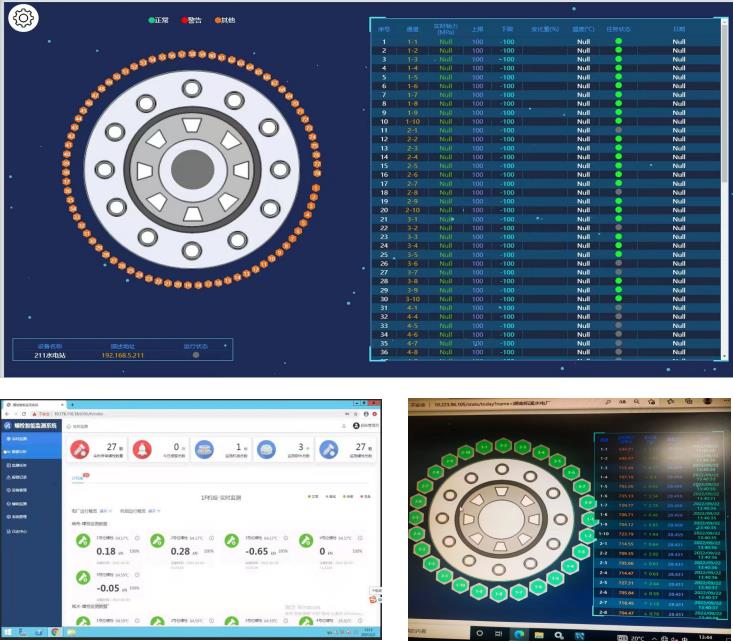Screen dimensions: 733x644
Task: Toggle the green 正常 legend indicator
Action: click(151, 20)
